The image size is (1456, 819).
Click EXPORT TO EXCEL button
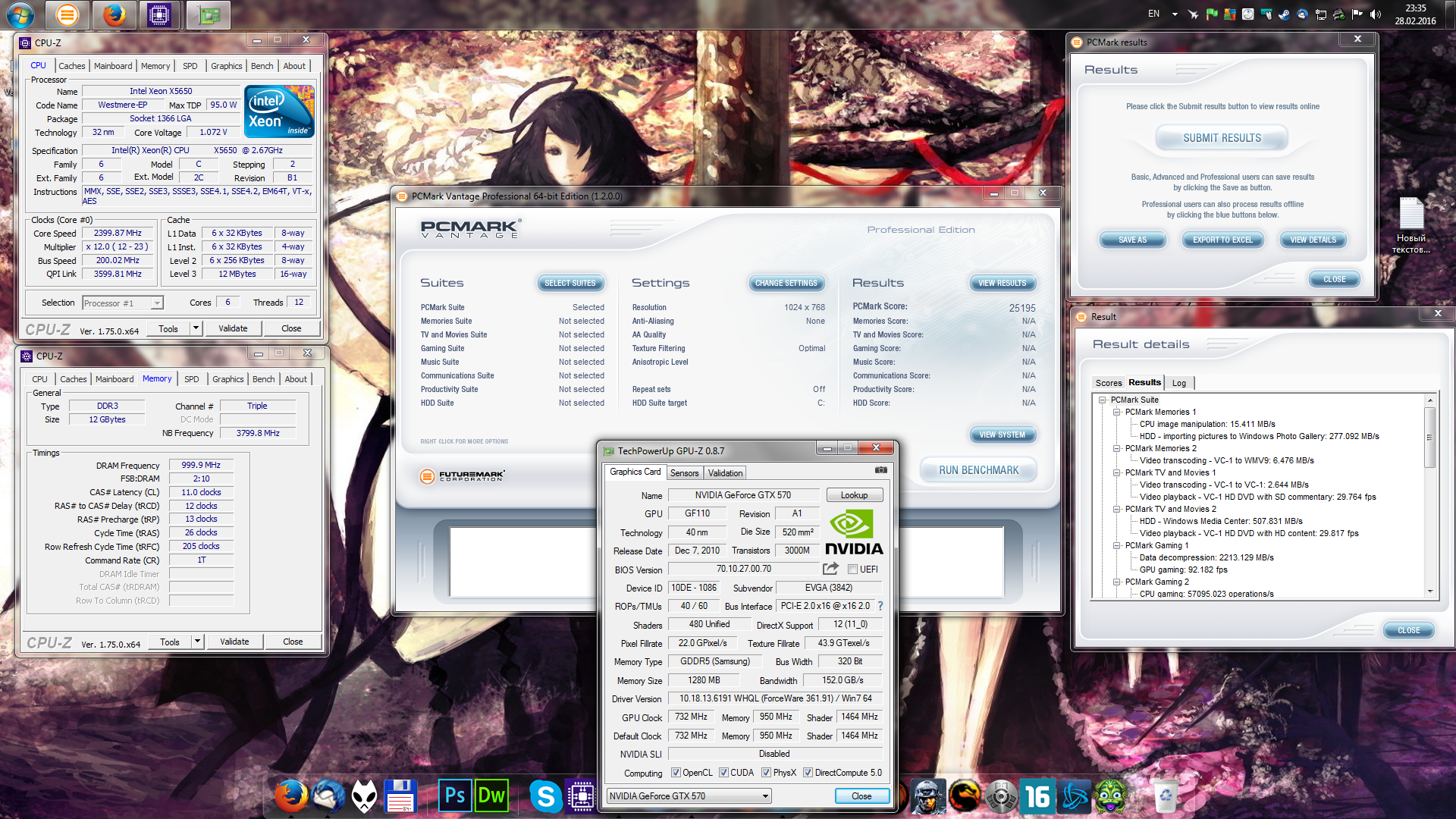pyautogui.click(x=1222, y=240)
